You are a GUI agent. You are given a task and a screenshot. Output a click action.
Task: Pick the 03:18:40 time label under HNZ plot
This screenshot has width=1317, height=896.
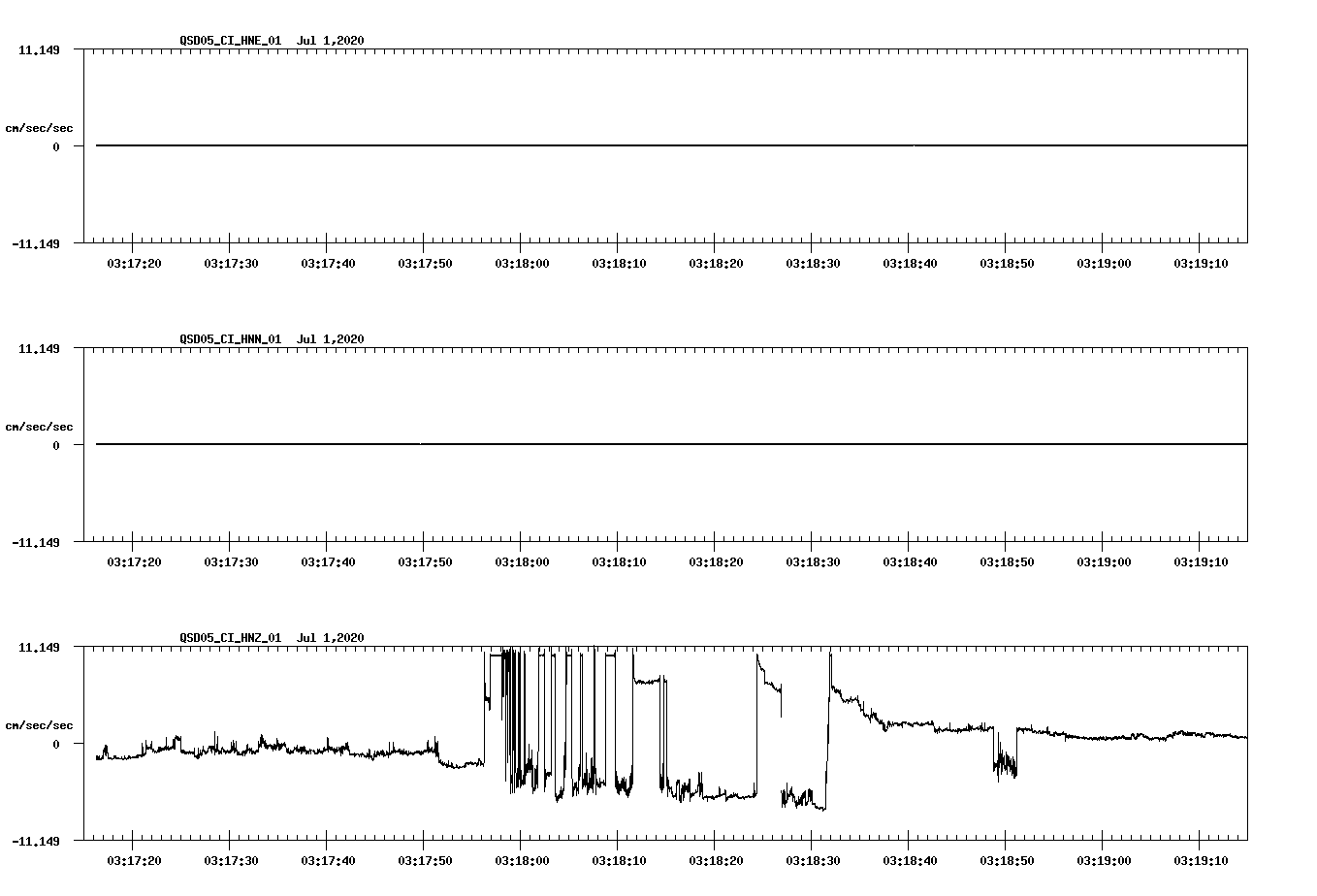pos(910,861)
